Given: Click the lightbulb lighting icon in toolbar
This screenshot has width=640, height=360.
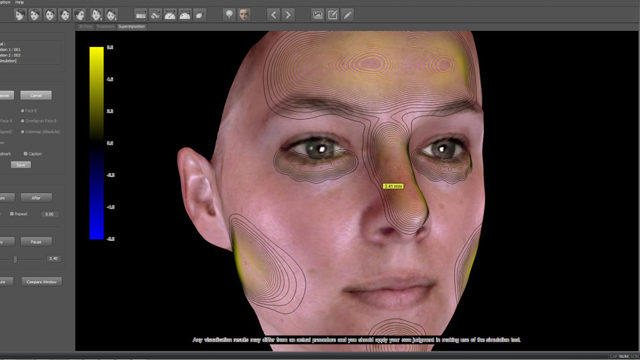Looking at the screenshot, I should [x=229, y=15].
